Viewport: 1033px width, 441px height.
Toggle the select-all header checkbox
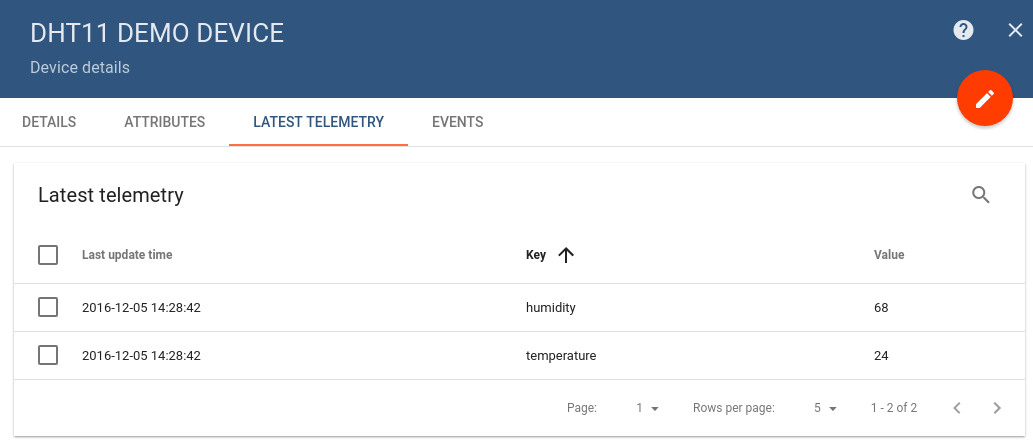pyautogui.click(x=48, y=255)
